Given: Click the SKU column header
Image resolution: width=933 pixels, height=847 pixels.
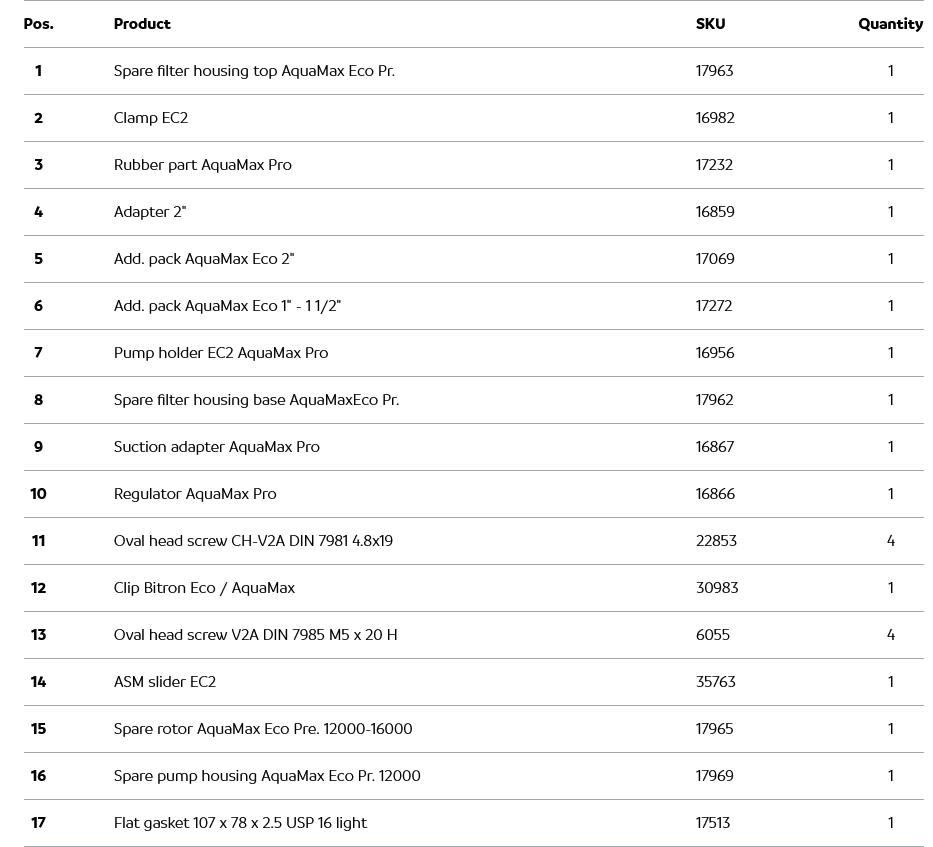Looking at the screenshot, I should pos(710,24).
